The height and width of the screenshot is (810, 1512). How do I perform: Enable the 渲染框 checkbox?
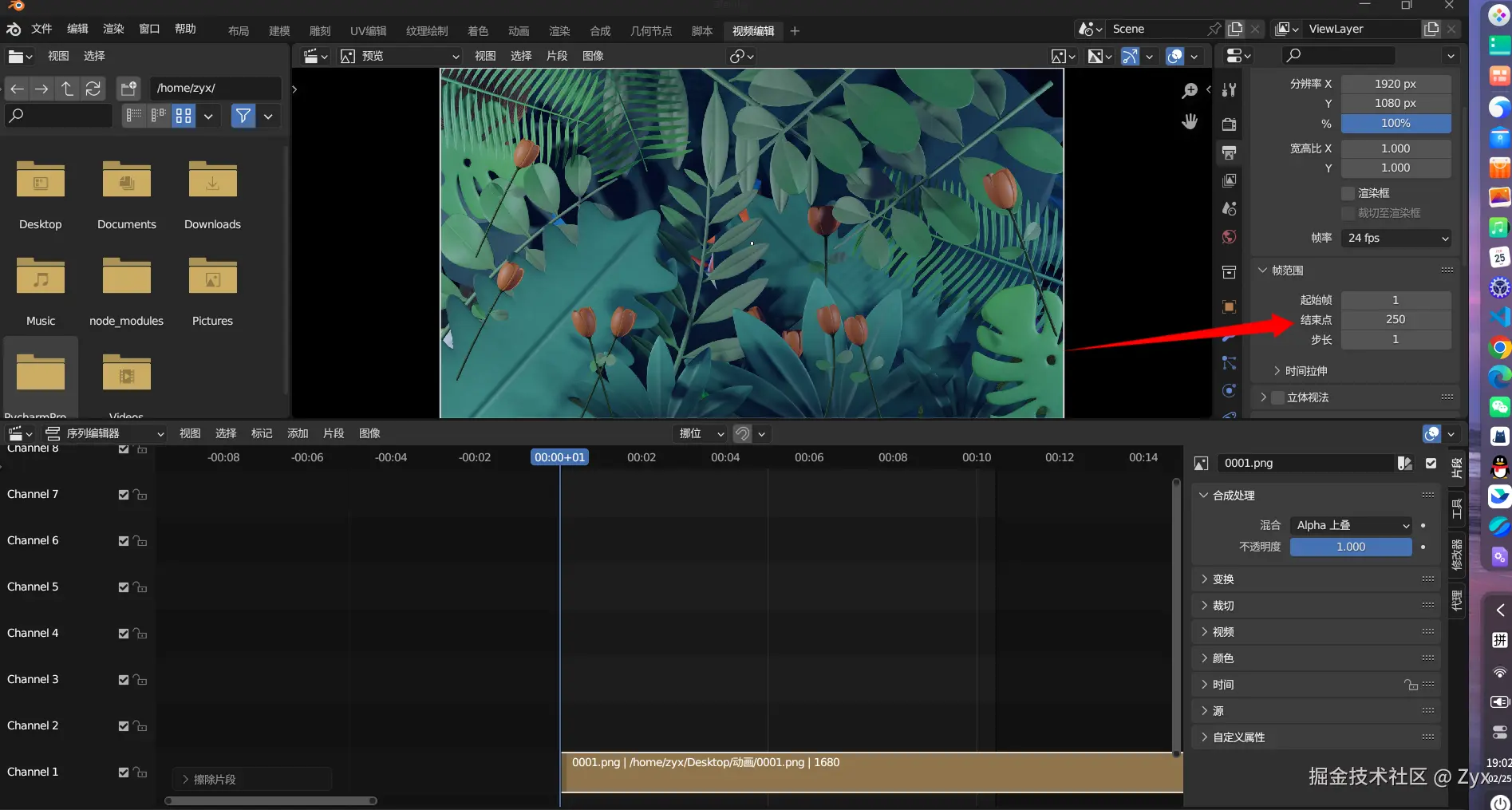1348,193
